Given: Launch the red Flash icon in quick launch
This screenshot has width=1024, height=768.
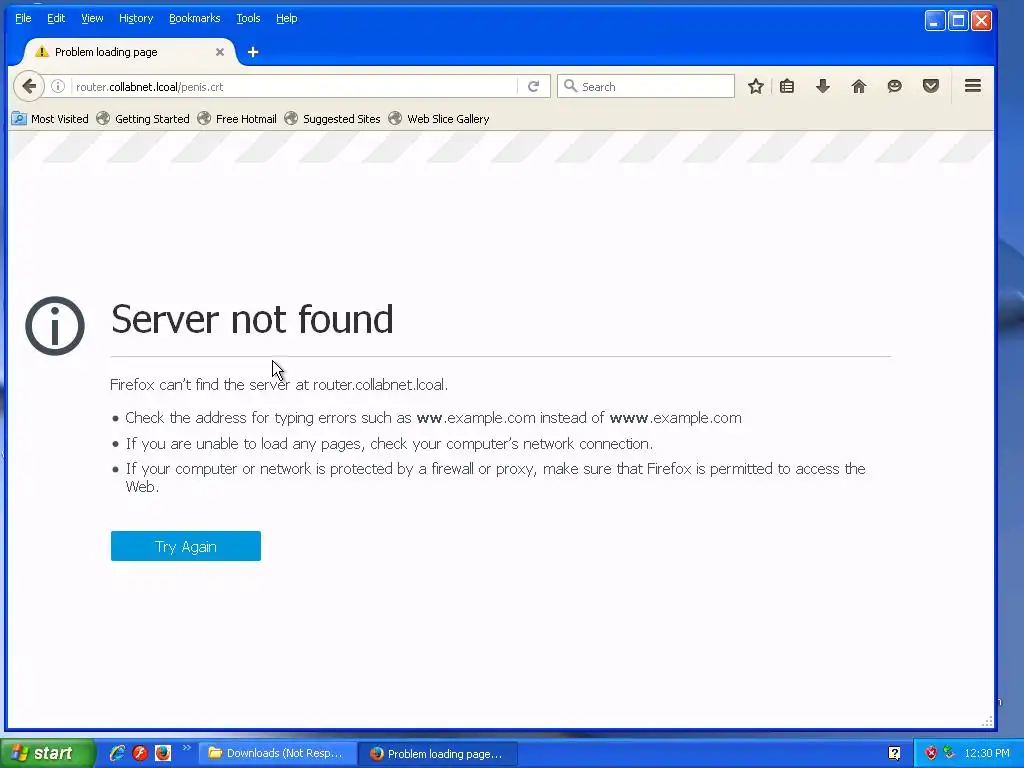Looking at the screenshot, I should [140, 753].
